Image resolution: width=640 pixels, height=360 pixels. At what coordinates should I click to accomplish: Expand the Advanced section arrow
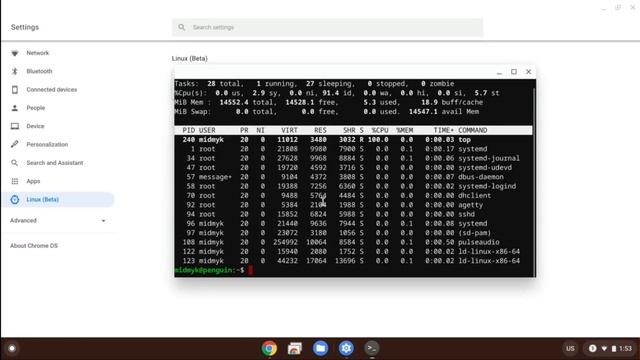(103, 221)
